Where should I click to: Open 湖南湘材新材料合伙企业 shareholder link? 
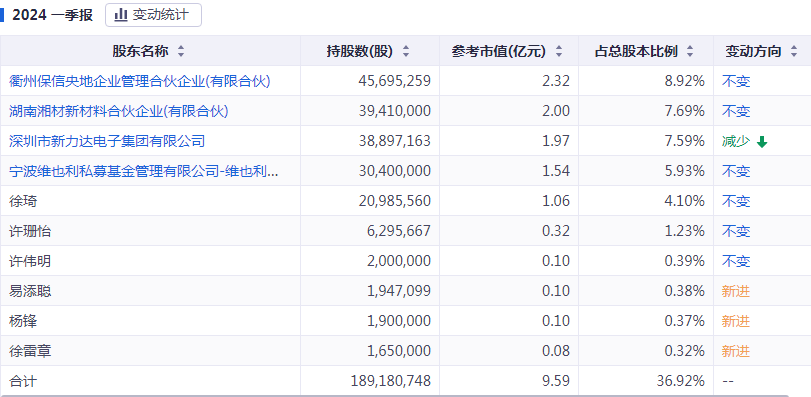pyautogui.click(x=119, y=111)
